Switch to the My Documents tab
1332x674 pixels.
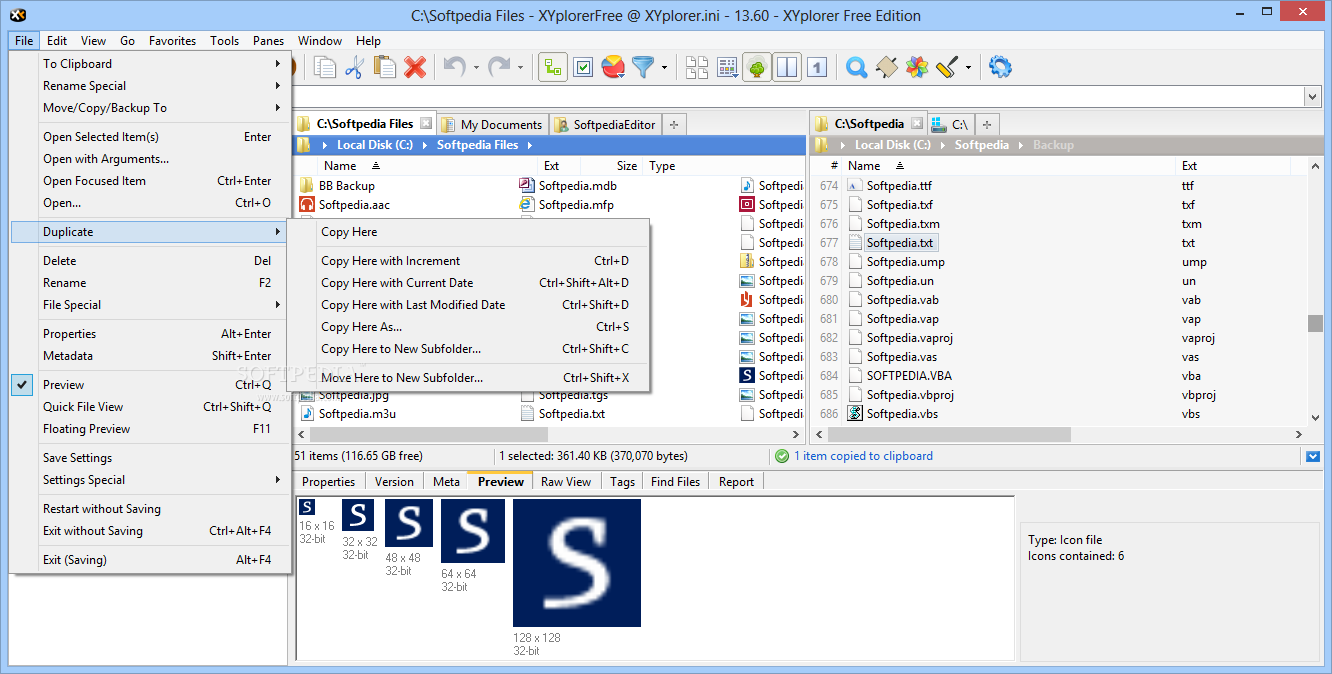(x=493, y=124)
